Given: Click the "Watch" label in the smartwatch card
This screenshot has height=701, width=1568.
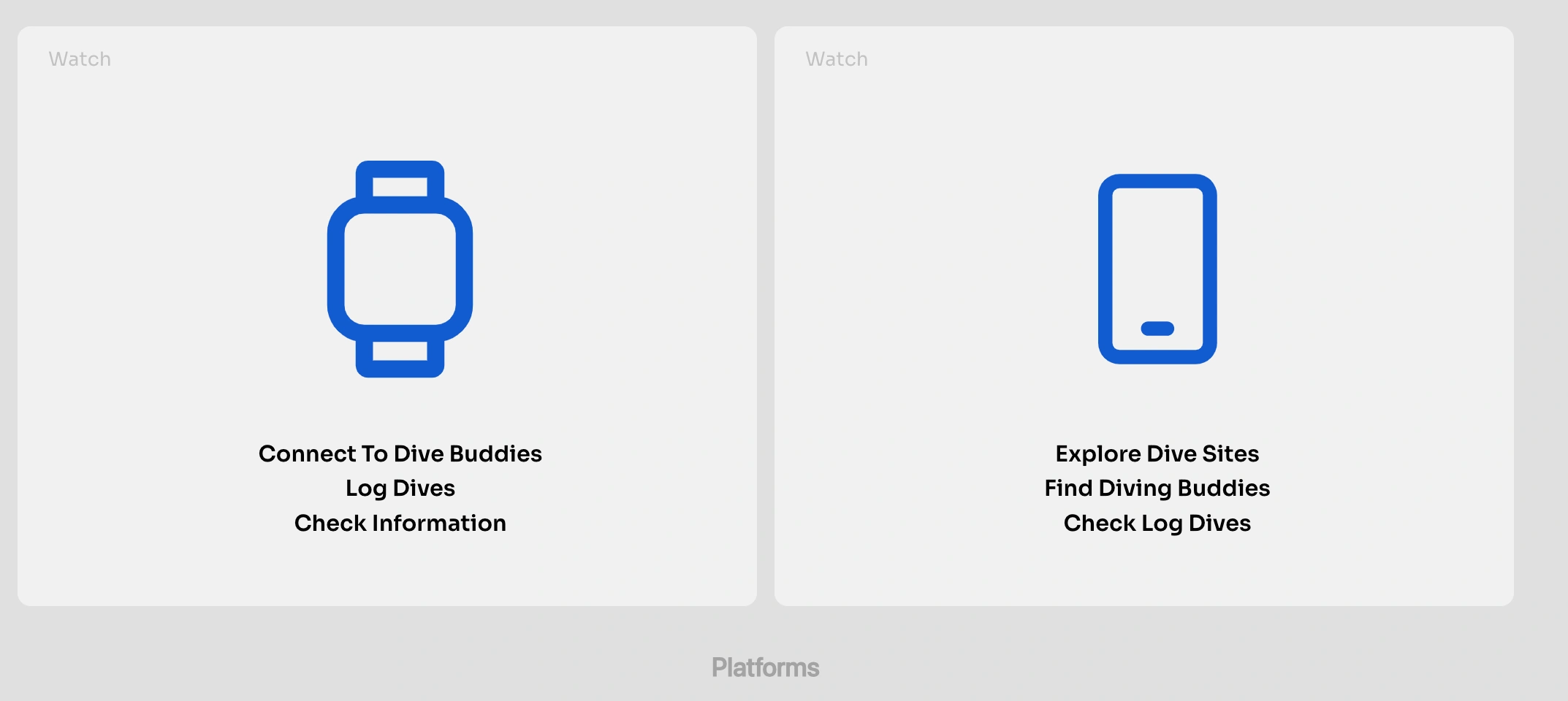Looking at the screenshot, I should pos(80,59).
